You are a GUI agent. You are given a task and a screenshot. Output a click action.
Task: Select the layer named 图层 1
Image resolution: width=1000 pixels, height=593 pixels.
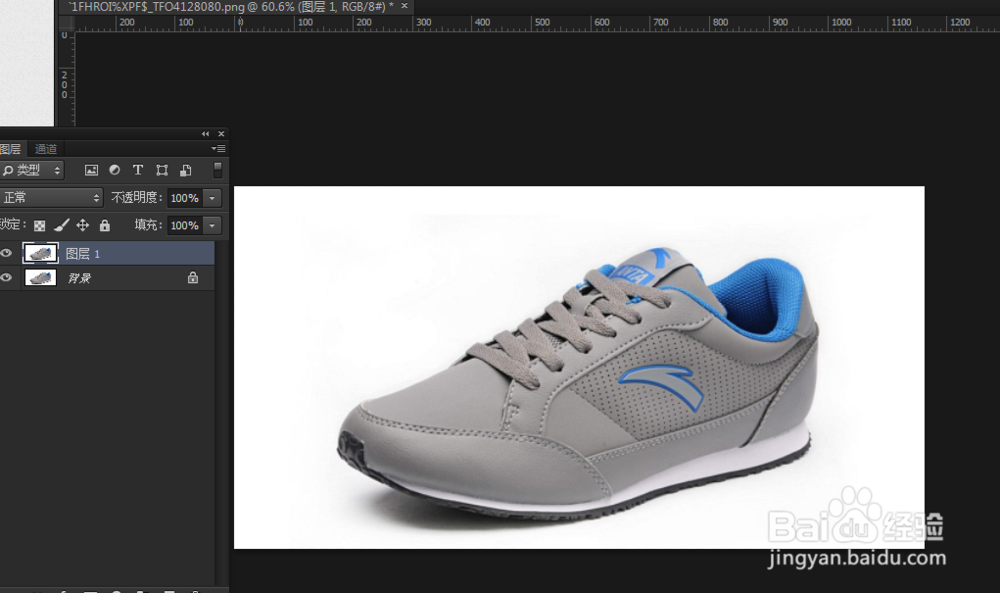tap(83, 254)
